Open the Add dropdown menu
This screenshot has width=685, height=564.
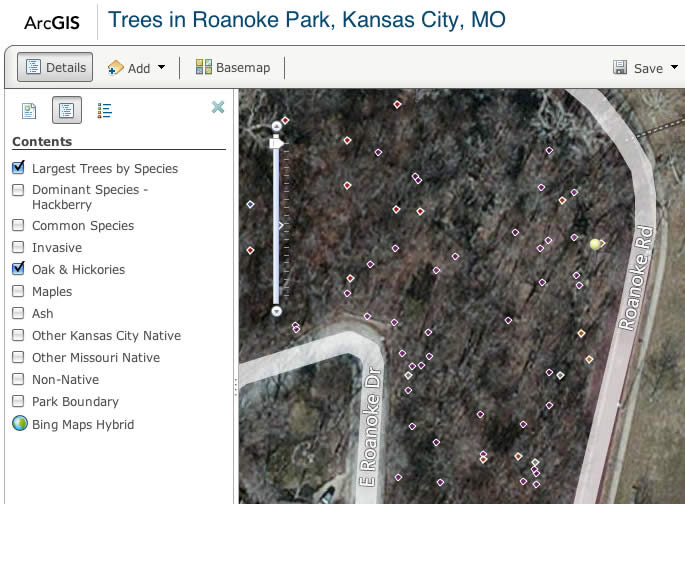[137, 68]
